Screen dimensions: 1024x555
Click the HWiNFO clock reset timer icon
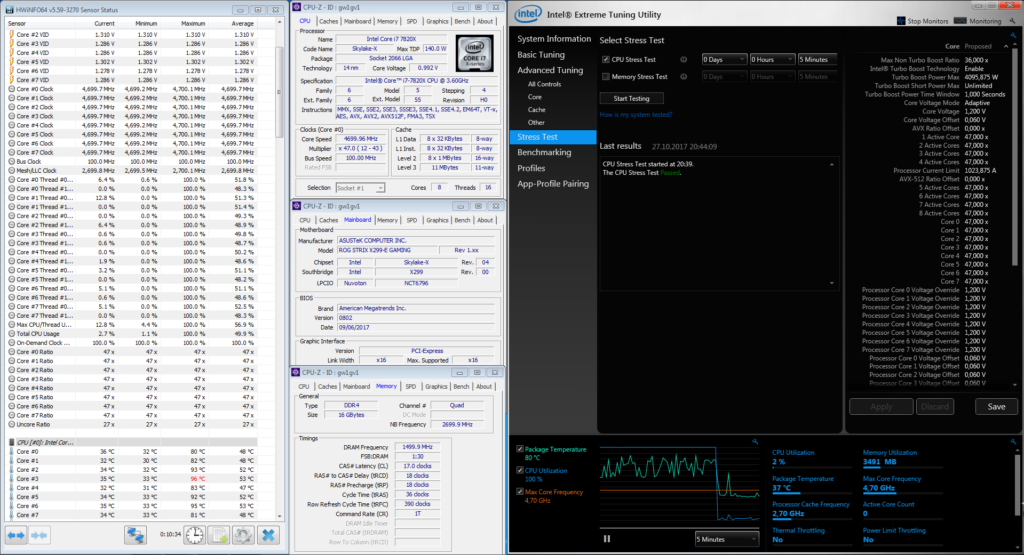(194, 535)
